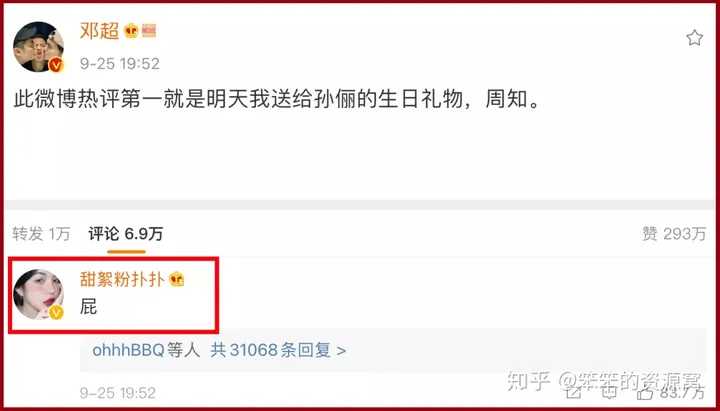The height and width of the screenshot is (411, 720).
Task: Click the crown badge beside 甜絮粉扑扑
Action: coord(176,279)
